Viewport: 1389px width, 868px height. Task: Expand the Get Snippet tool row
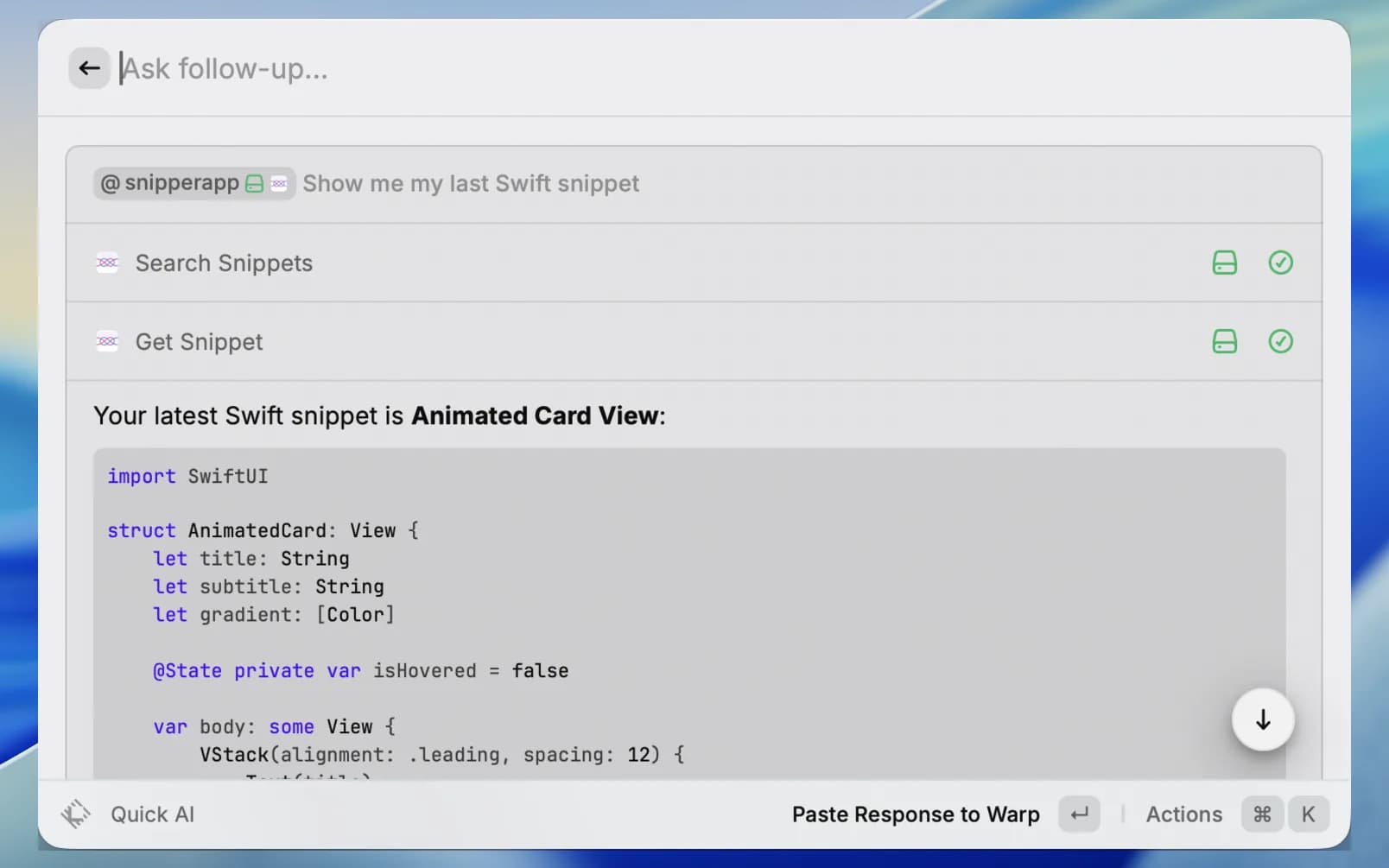click(x=694, y=341)
